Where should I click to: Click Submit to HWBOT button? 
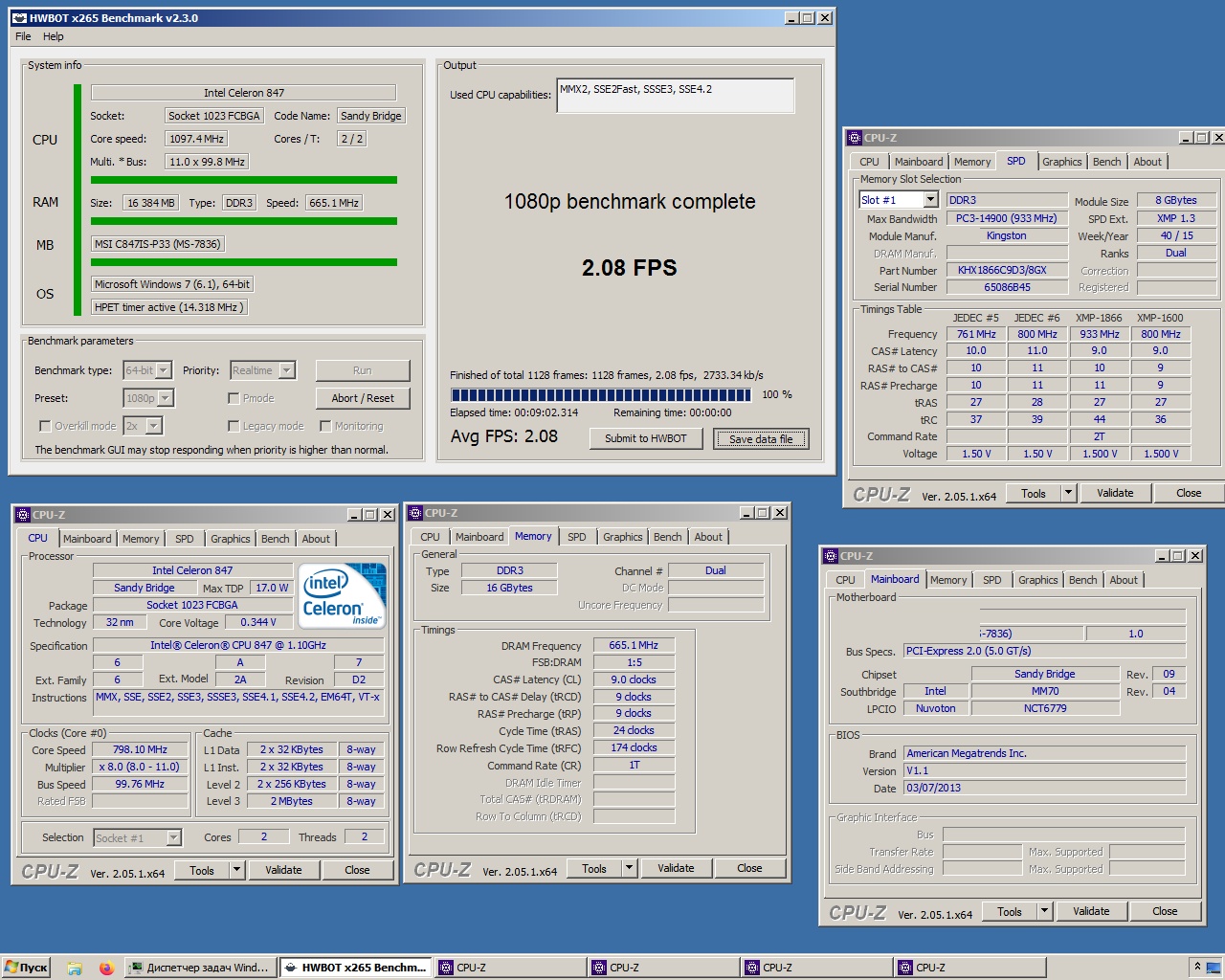646,438
